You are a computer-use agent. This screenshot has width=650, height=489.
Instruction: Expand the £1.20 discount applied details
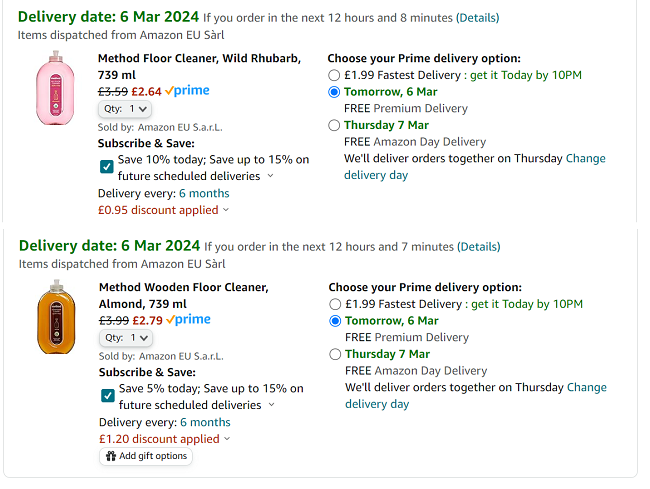tap(164, 439)
